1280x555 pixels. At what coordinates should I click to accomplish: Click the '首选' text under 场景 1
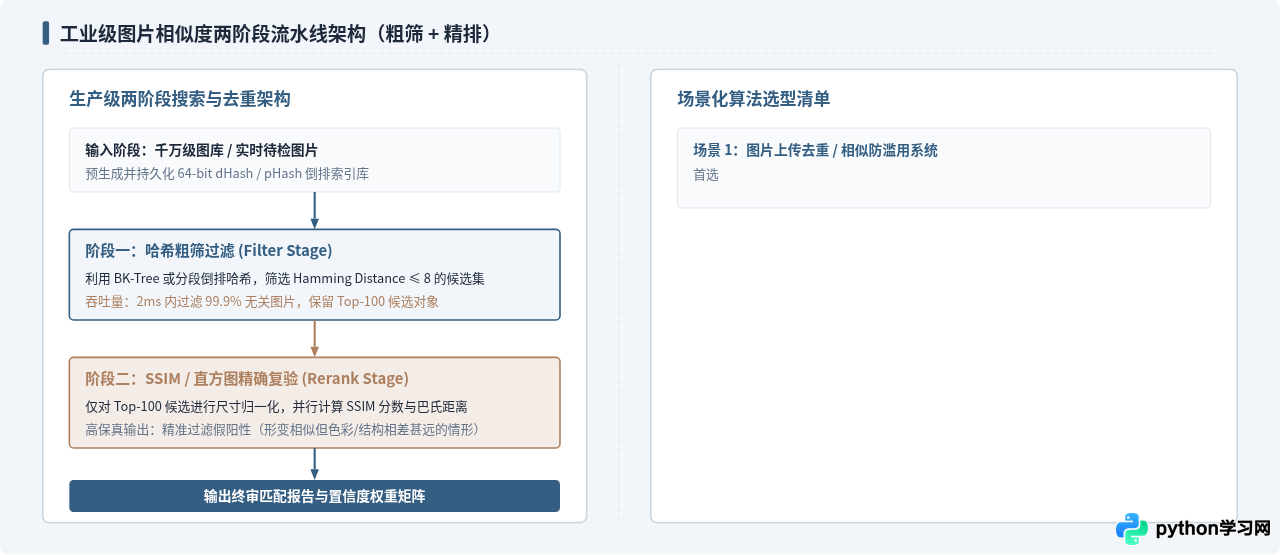(706, 174)
